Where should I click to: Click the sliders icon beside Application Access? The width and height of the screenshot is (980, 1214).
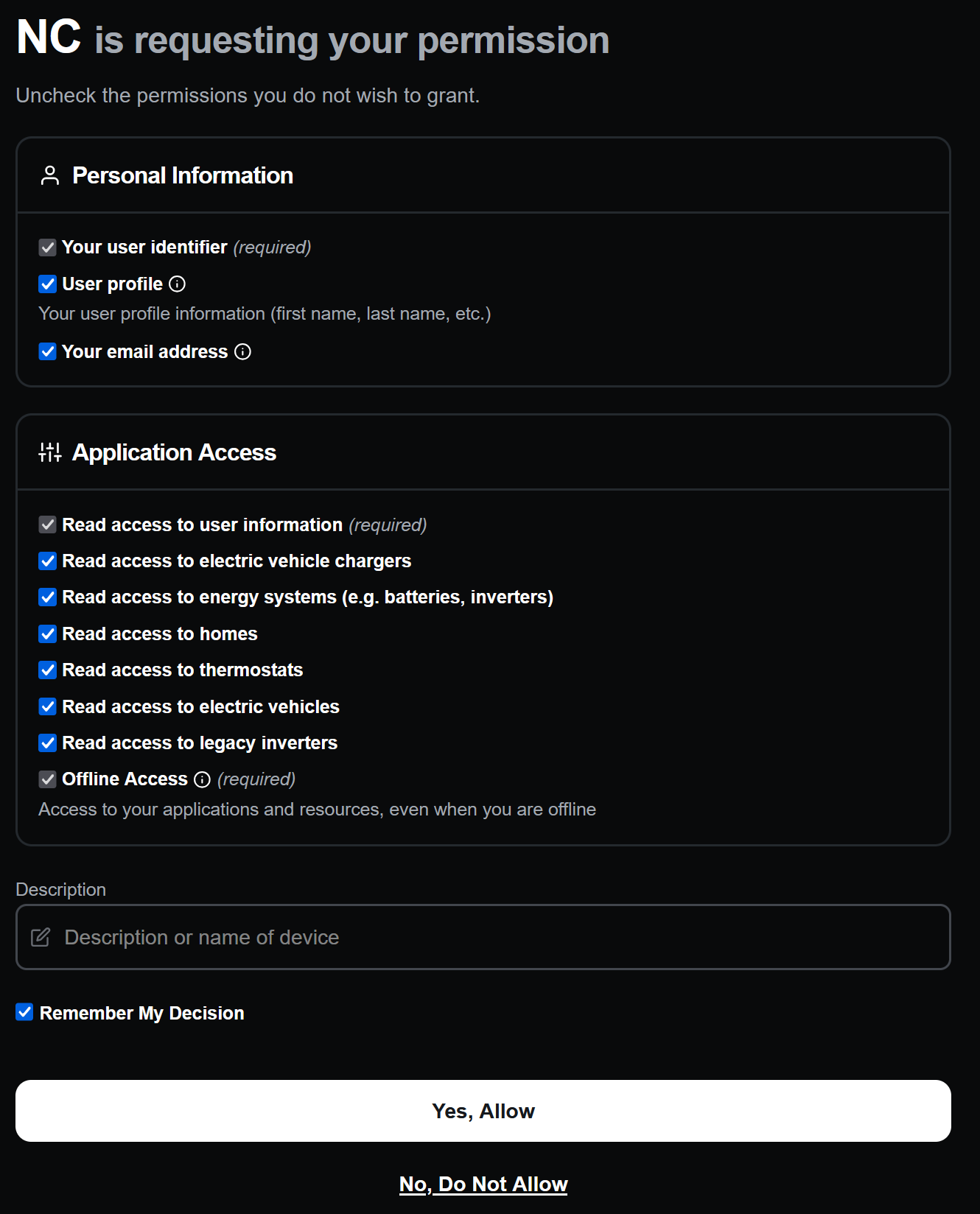point(50,452)
